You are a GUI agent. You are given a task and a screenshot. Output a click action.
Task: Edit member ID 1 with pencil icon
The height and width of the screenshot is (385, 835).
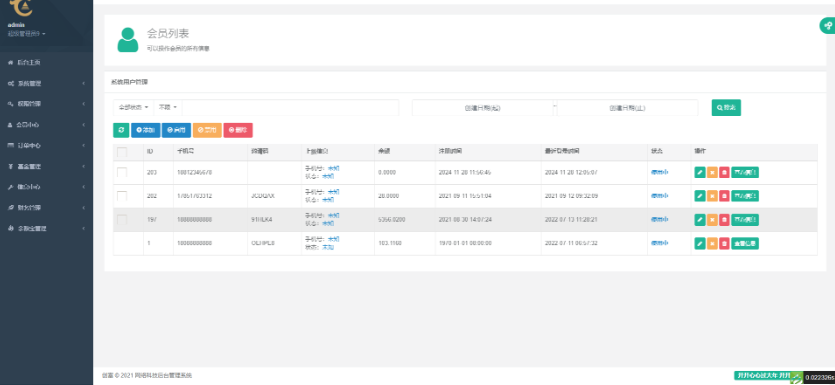pos(700,243)
